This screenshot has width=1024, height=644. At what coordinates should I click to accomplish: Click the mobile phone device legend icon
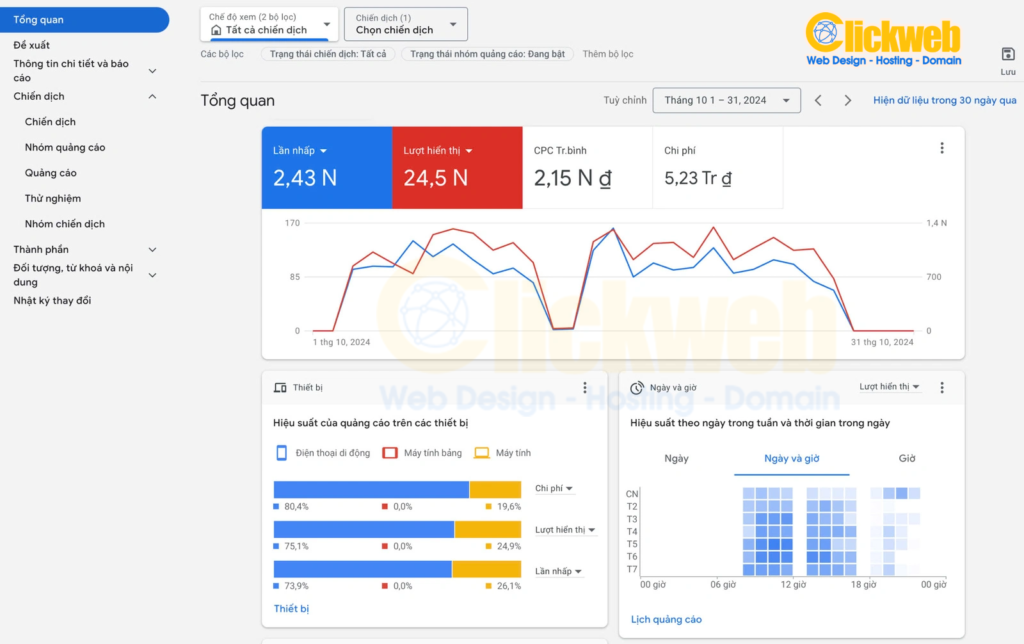pos(282,453)
